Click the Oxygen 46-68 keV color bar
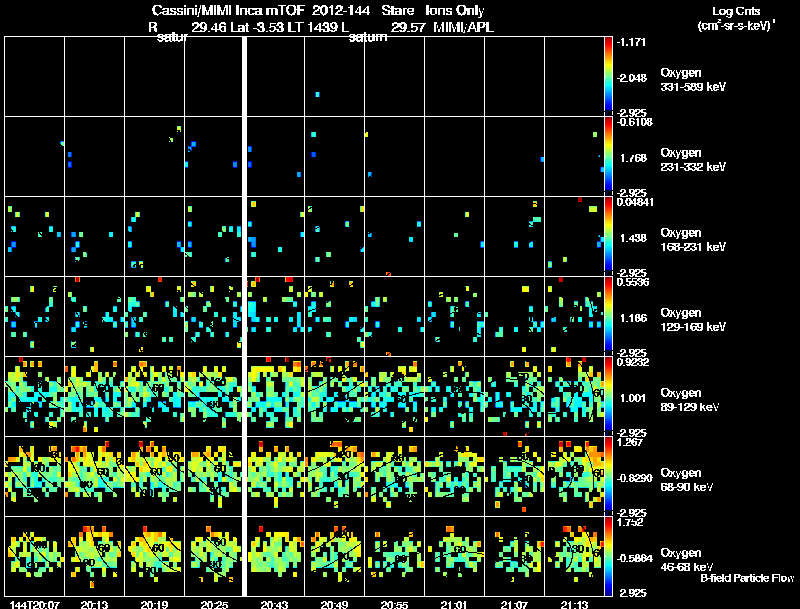 (608, 556)
